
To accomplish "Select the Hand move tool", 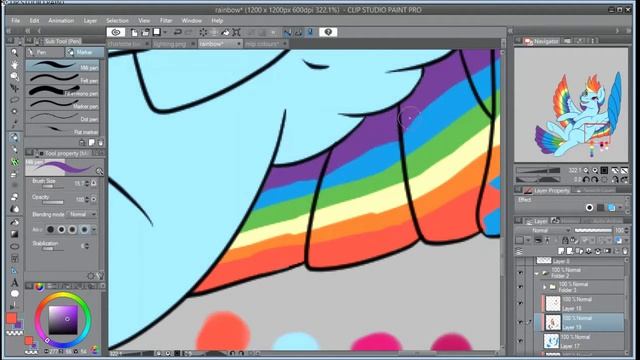I will 14,64.
